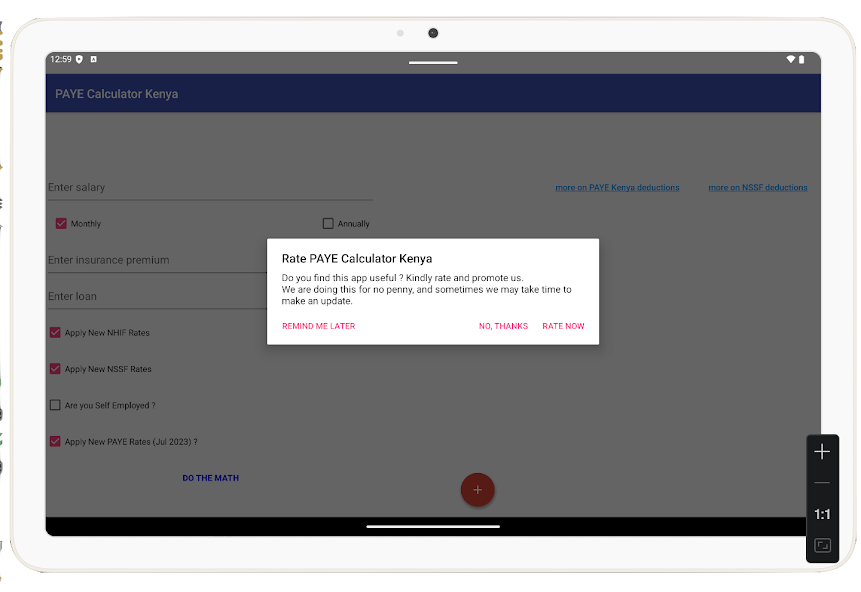Toggle the Annually checkbox
This screenshot has width=861, height=592.
pos(328,224)
